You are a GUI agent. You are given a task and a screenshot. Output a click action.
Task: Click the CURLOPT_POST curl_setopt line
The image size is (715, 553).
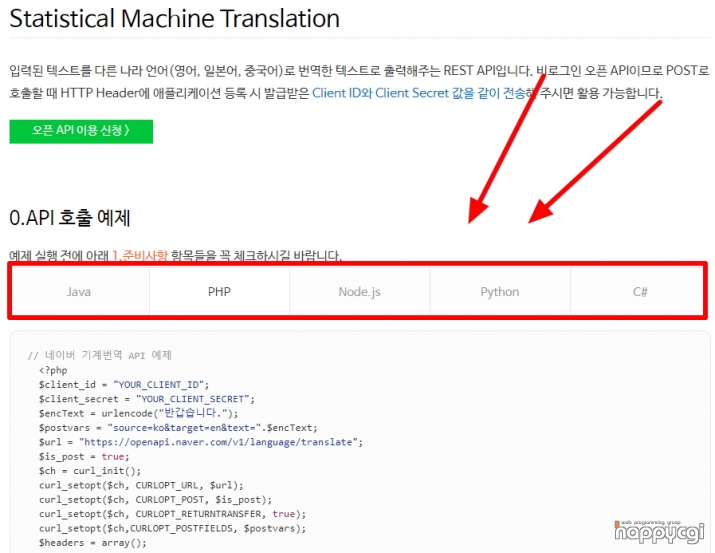(155, 500)
